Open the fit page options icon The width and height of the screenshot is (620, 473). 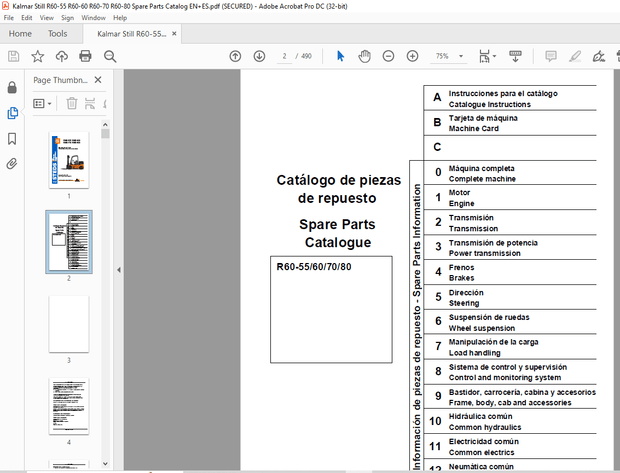coord(487,56)
